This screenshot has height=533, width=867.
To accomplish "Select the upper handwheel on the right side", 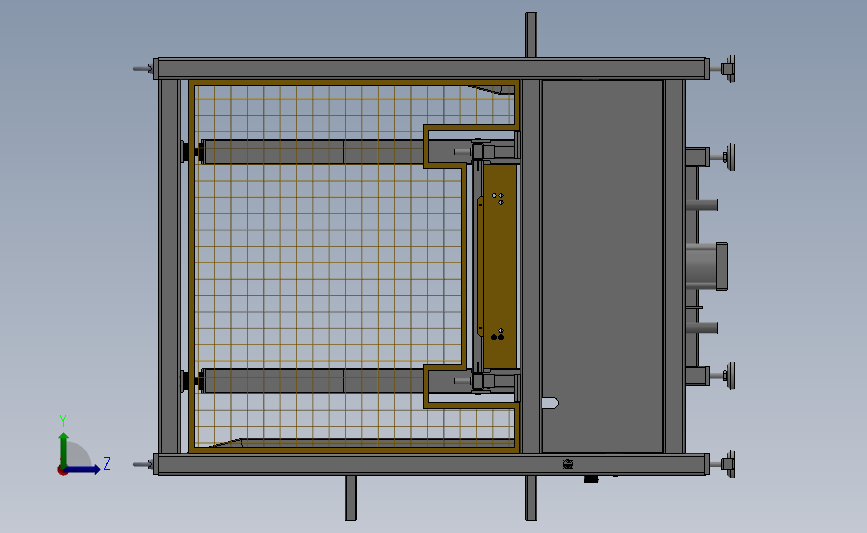I will [x=731, y=157].
